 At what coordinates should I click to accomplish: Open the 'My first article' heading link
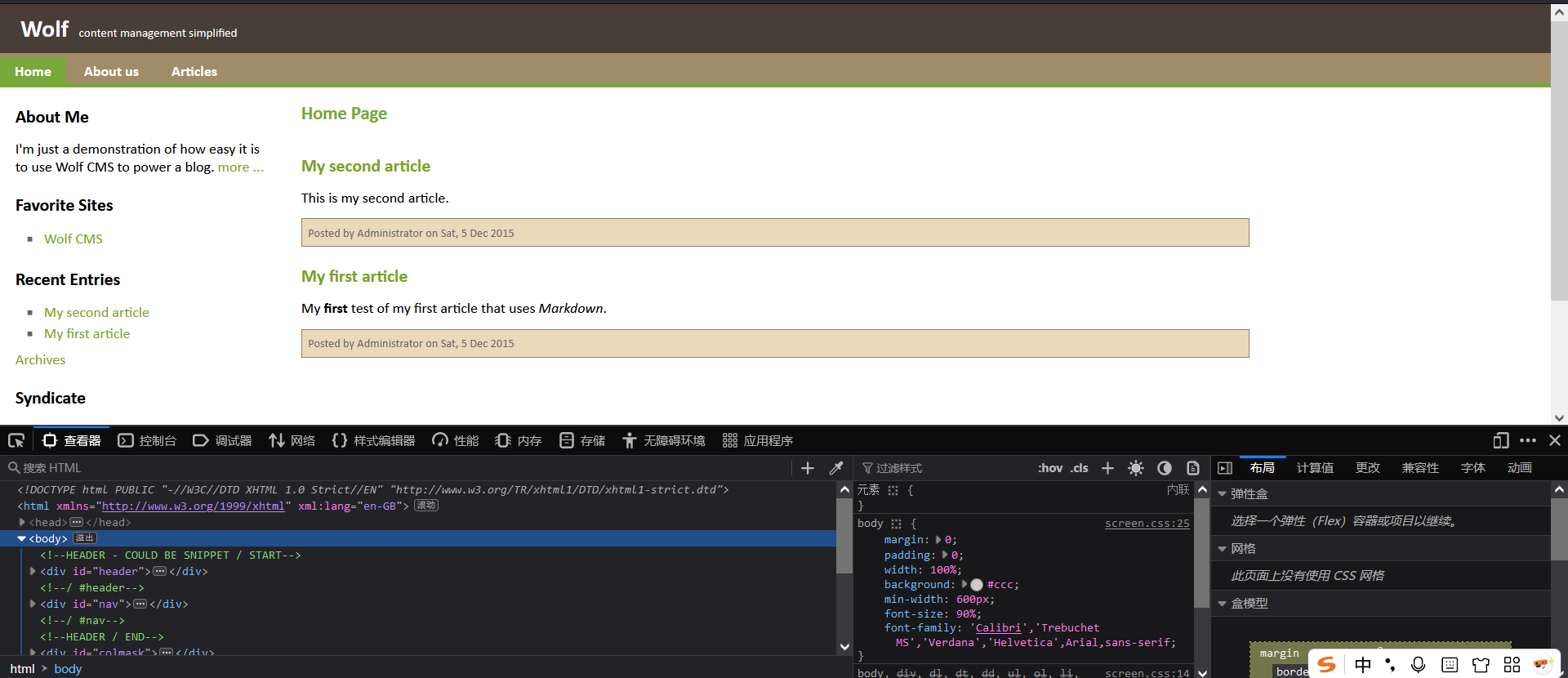point(354,277)
